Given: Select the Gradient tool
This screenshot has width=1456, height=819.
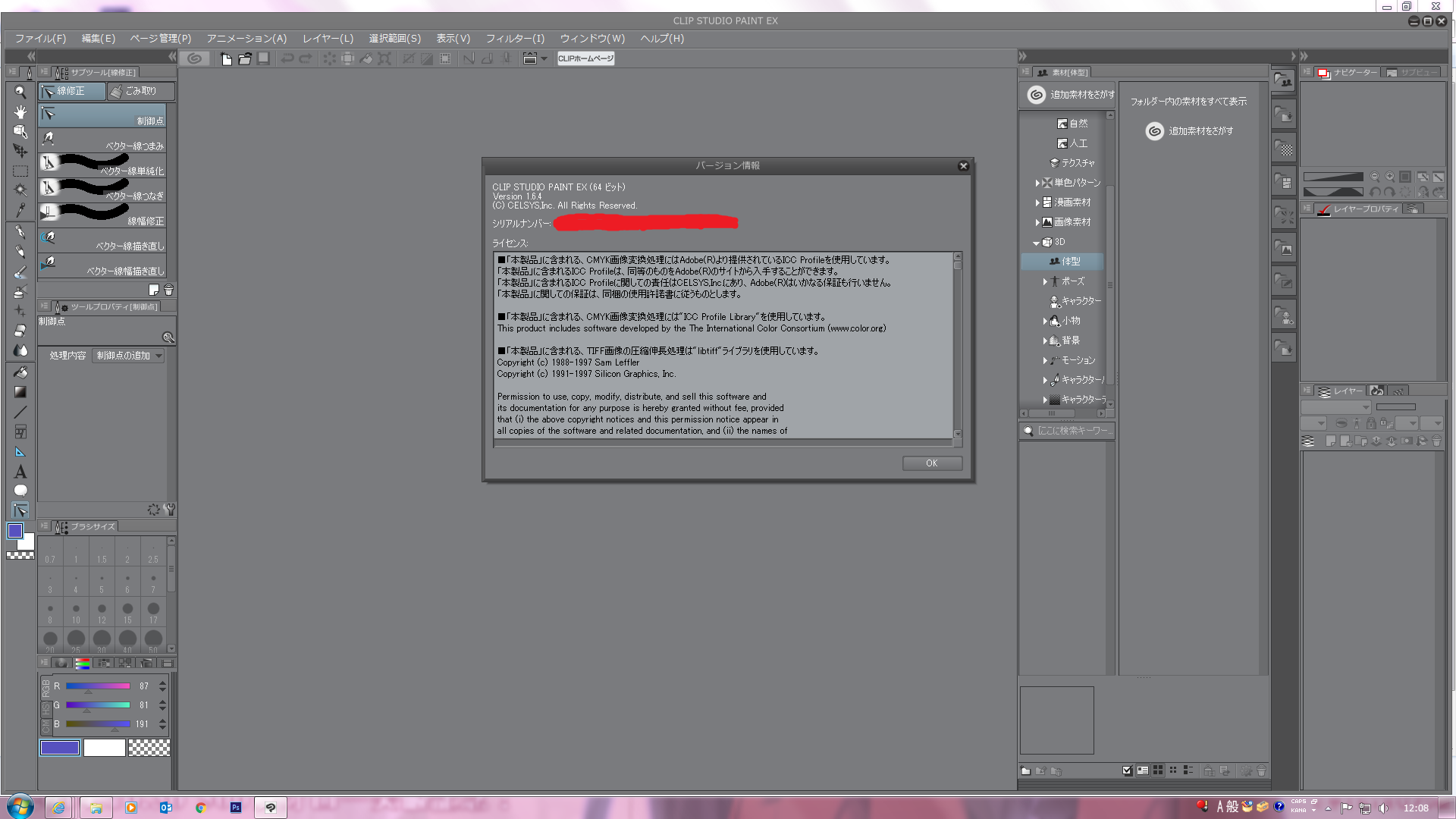Looking at the screenshot, I should 20,392.
